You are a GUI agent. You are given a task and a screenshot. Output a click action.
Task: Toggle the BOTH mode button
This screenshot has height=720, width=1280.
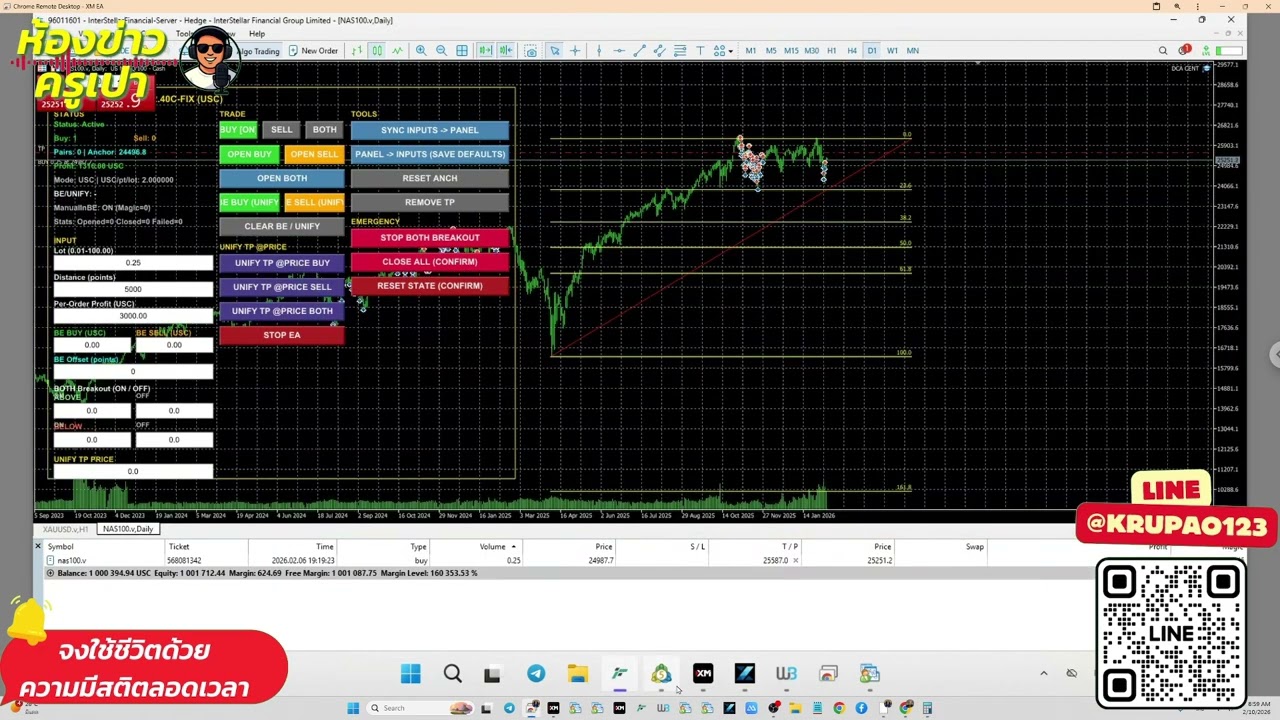coord(325,130)
